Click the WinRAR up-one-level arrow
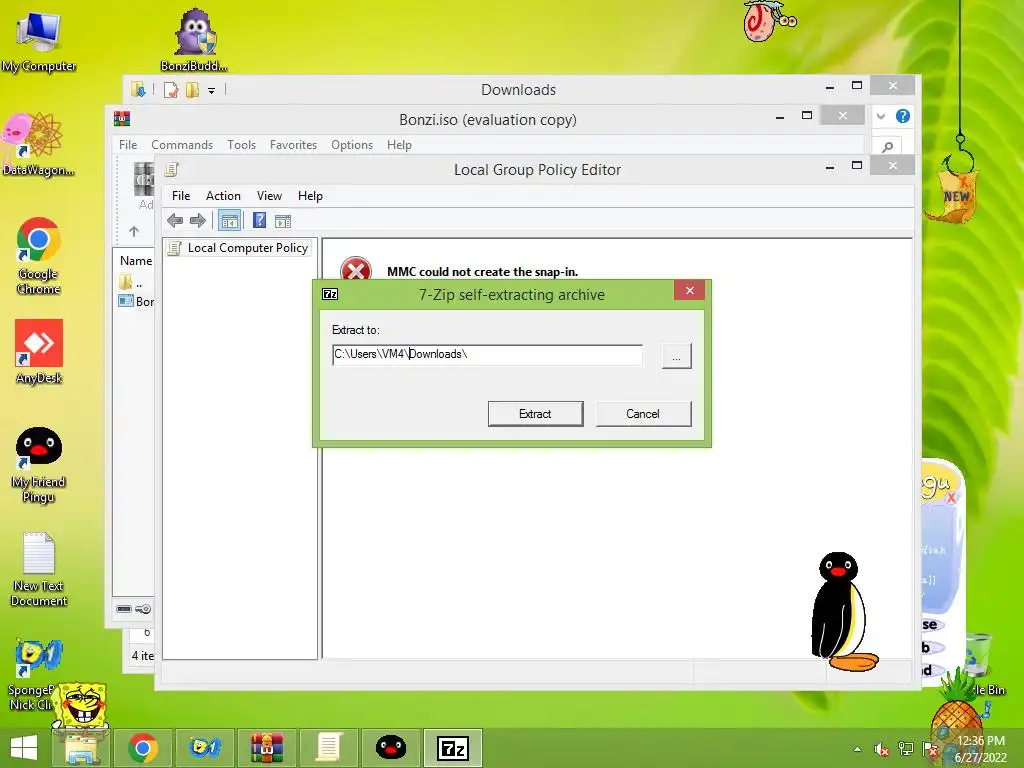The height and width of the screenshot is (768, 1024). [134, 231]
